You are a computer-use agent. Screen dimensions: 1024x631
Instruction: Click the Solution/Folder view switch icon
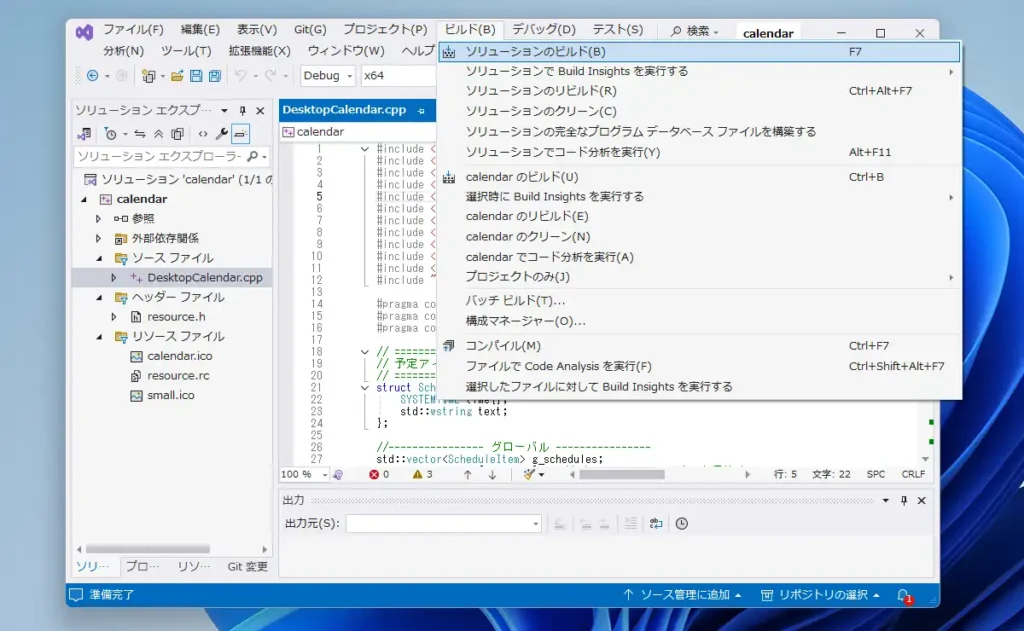tap(84, 134)
